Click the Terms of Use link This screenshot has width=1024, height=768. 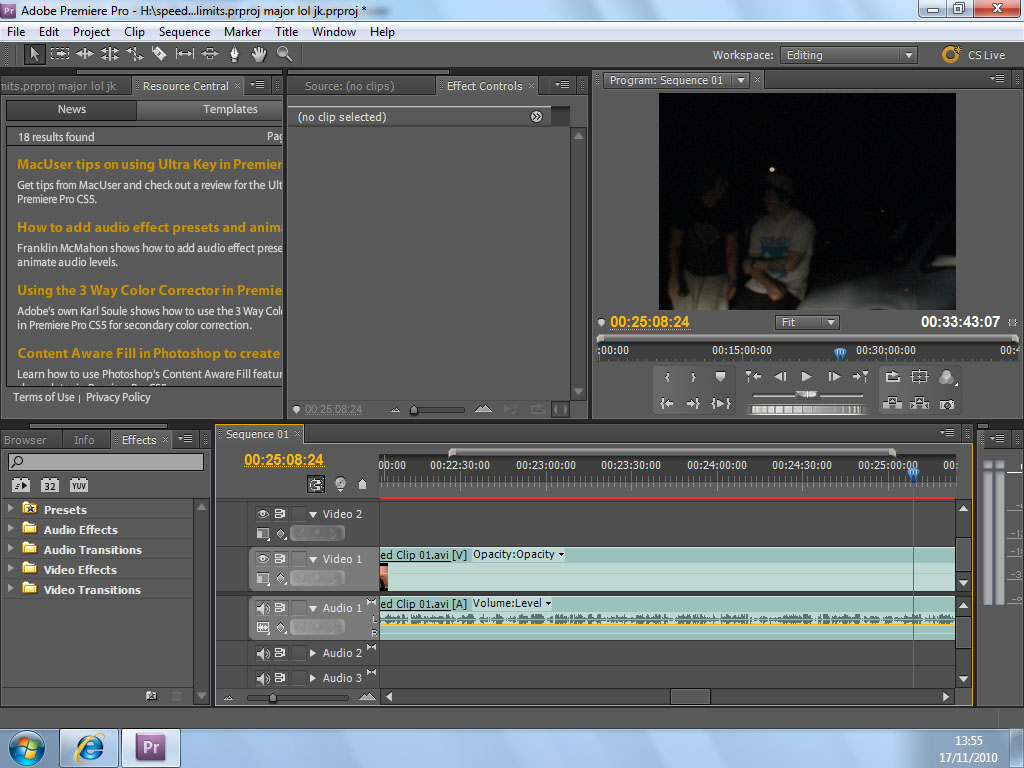[44, 397]
